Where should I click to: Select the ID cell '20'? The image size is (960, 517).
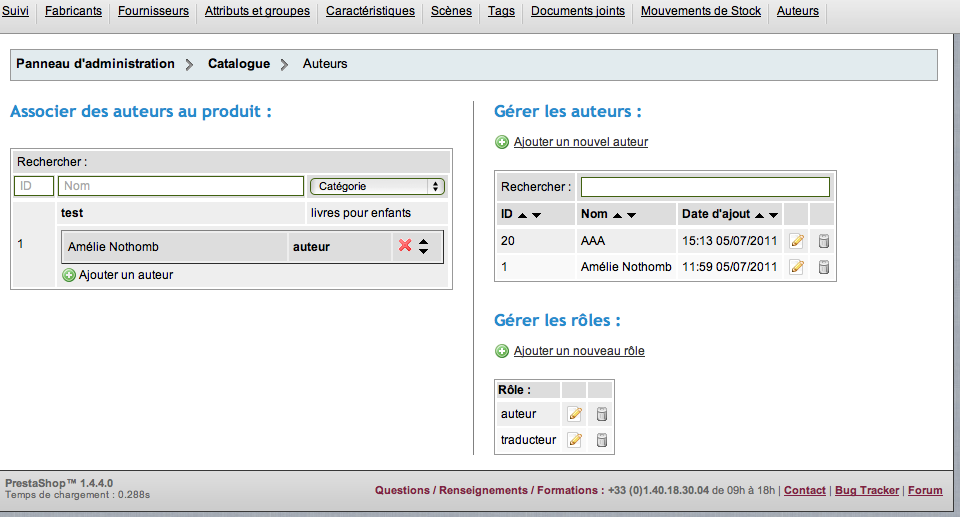click(508, 241)
